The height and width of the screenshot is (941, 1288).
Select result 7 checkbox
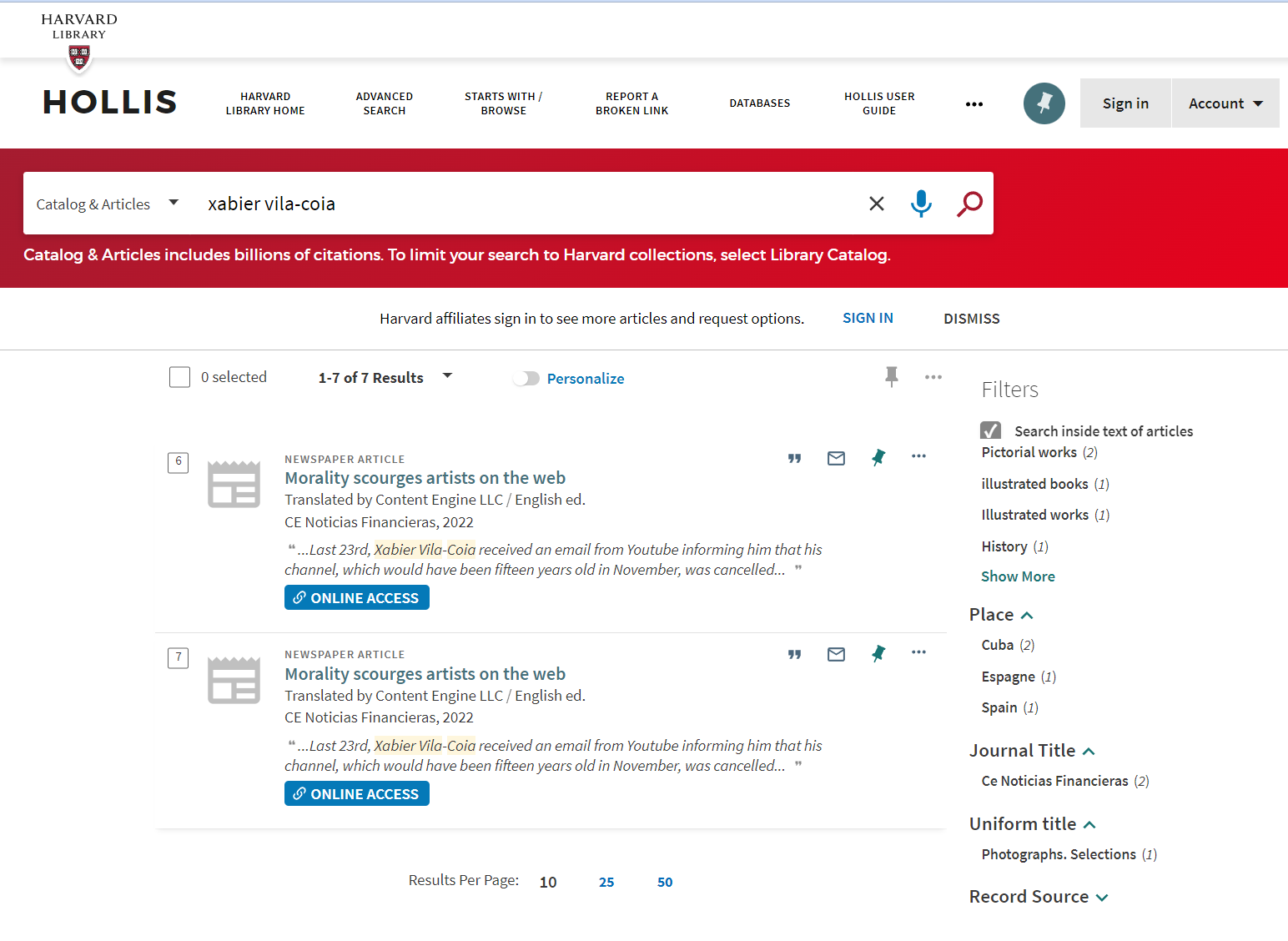click(179, 657)
